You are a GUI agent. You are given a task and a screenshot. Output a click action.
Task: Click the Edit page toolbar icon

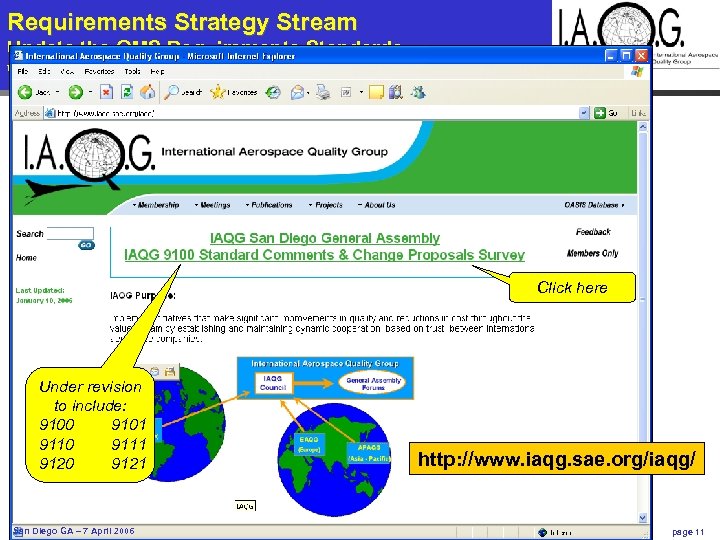click(x=346, y=92)
